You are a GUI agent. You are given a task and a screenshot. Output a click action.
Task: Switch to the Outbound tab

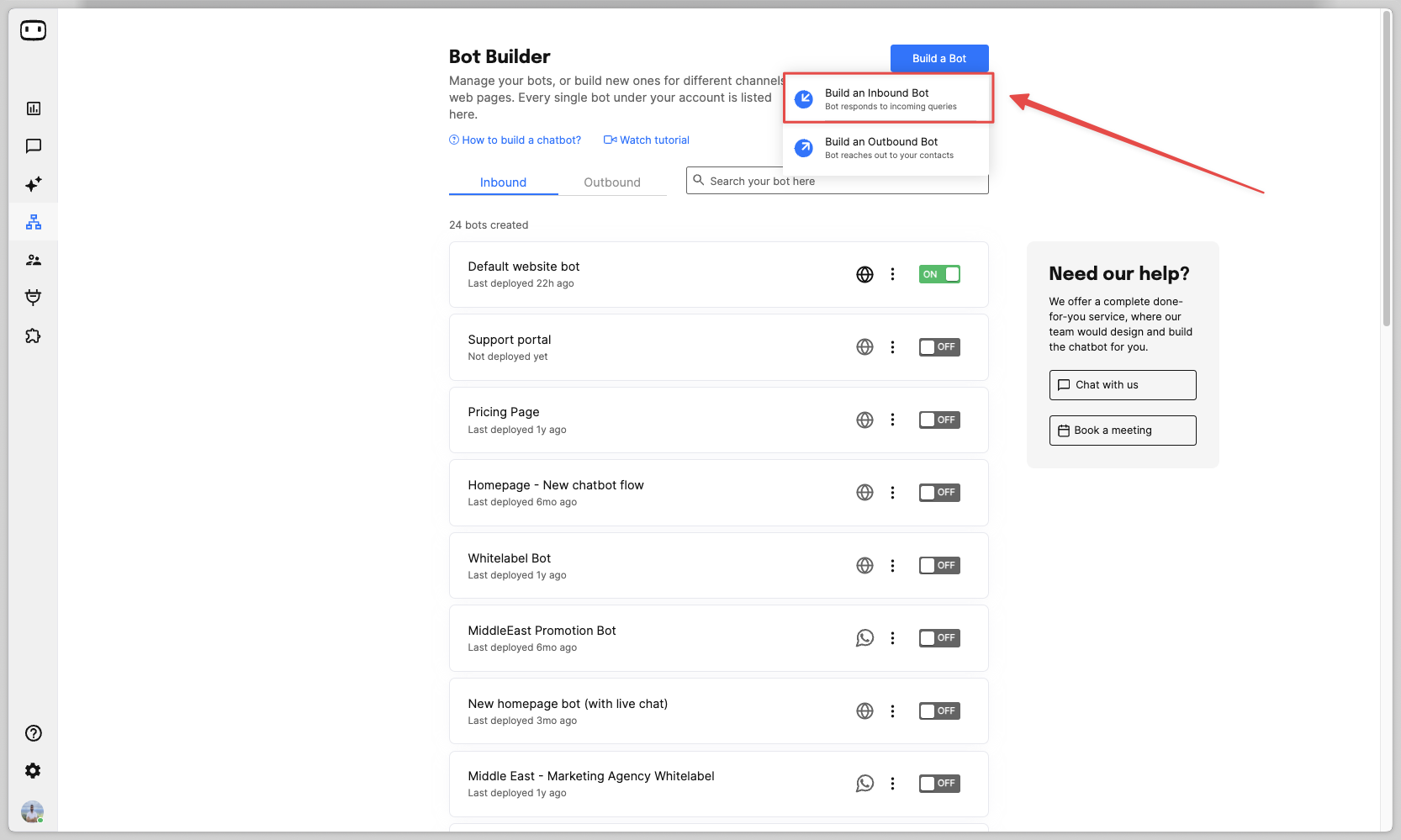click(612, 182)
